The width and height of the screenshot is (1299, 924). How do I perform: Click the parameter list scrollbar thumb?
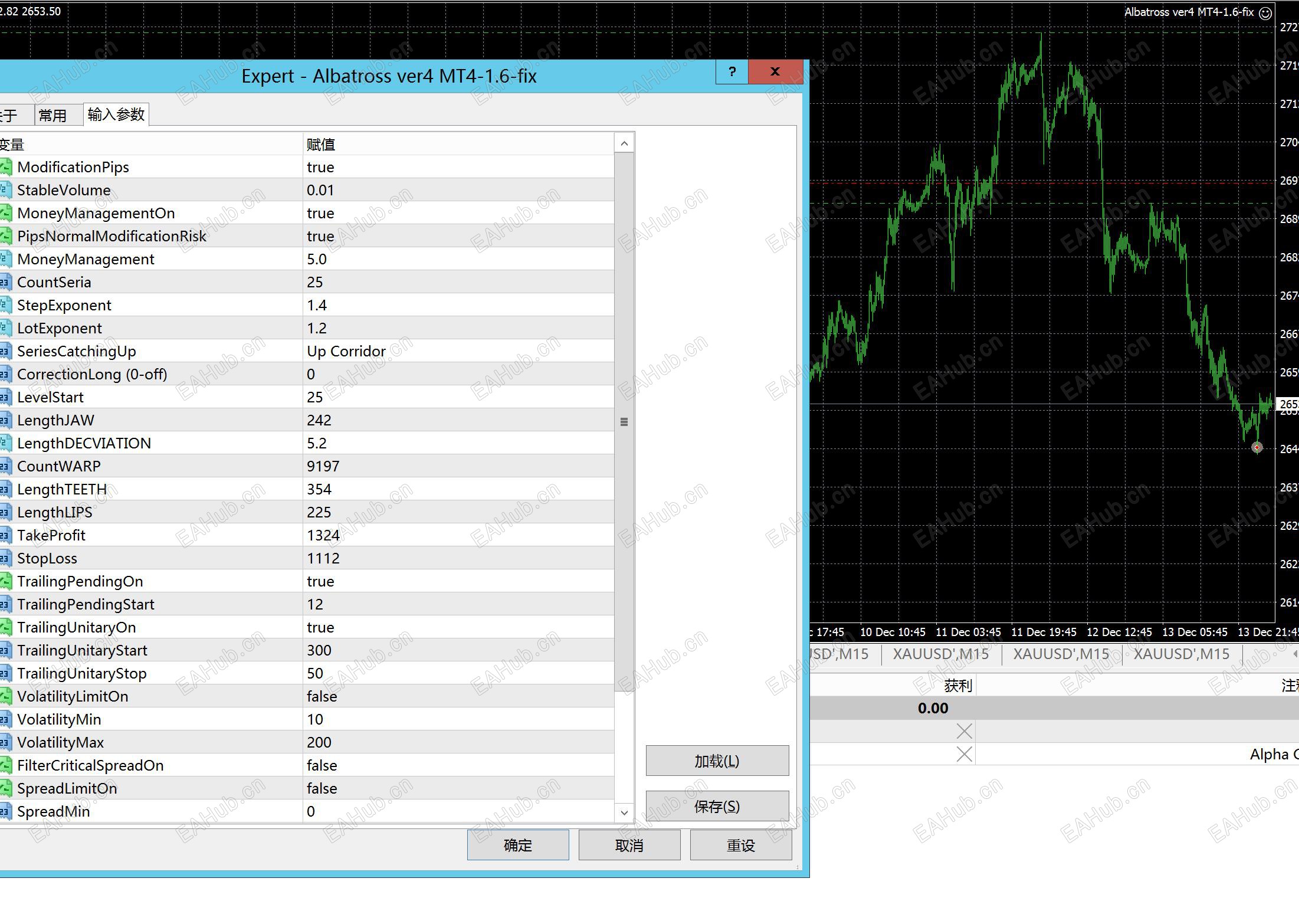pos(624,422)
